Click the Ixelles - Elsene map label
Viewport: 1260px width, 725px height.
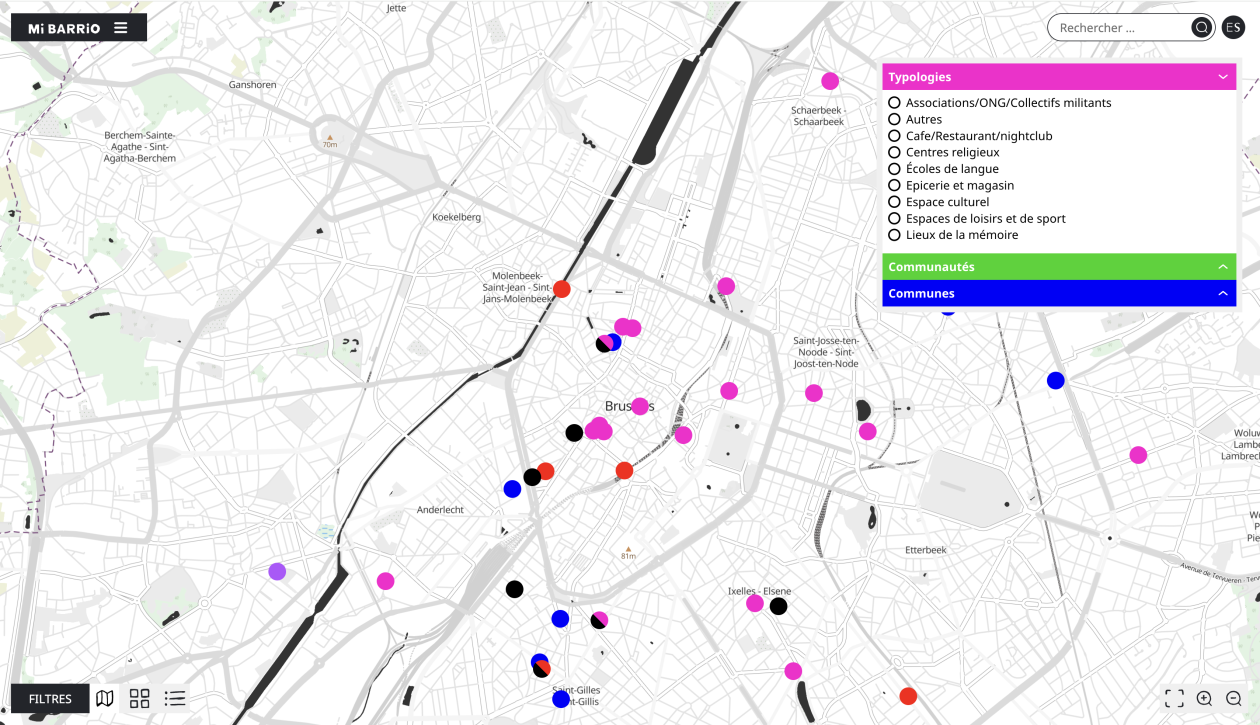760,591
